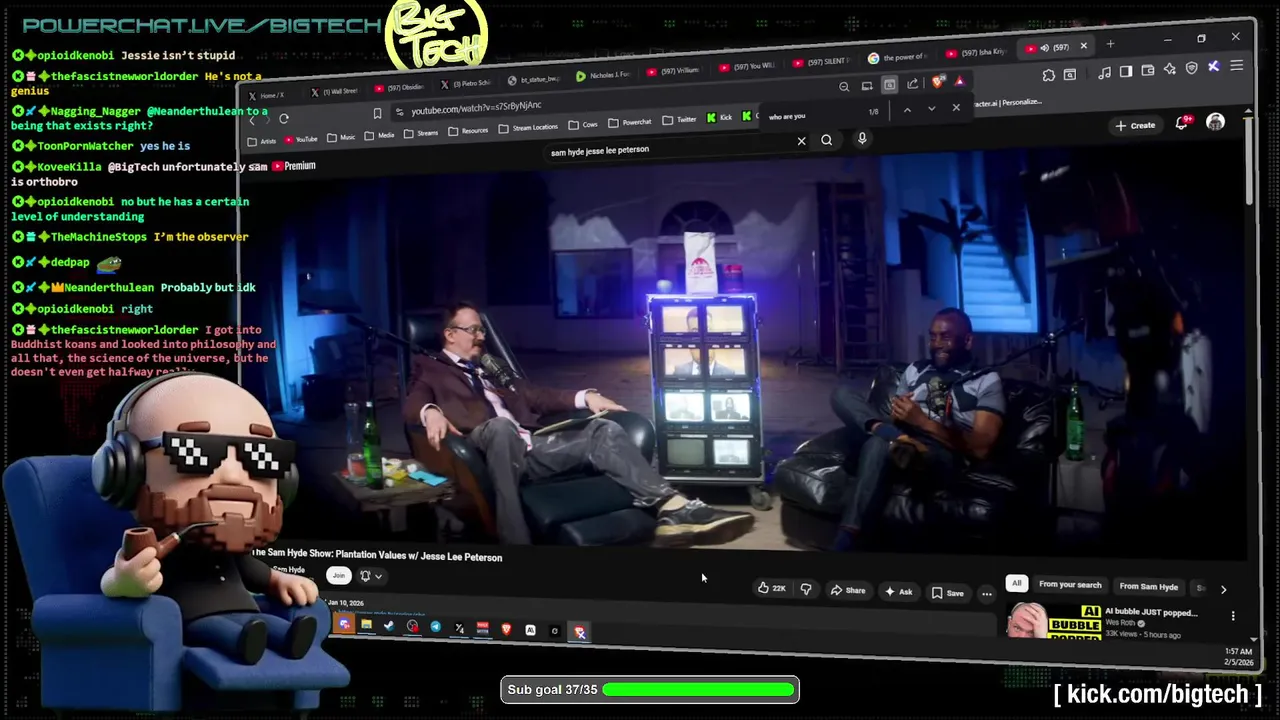The height and width of the screenshot is (720, 1280).
Task: Select the 'From your search' chip
Action: (1070, 585)
